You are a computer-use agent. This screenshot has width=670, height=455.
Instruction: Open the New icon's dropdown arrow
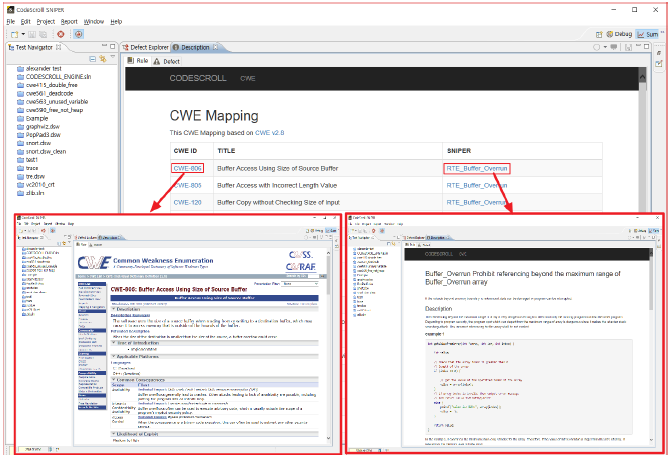23,34
